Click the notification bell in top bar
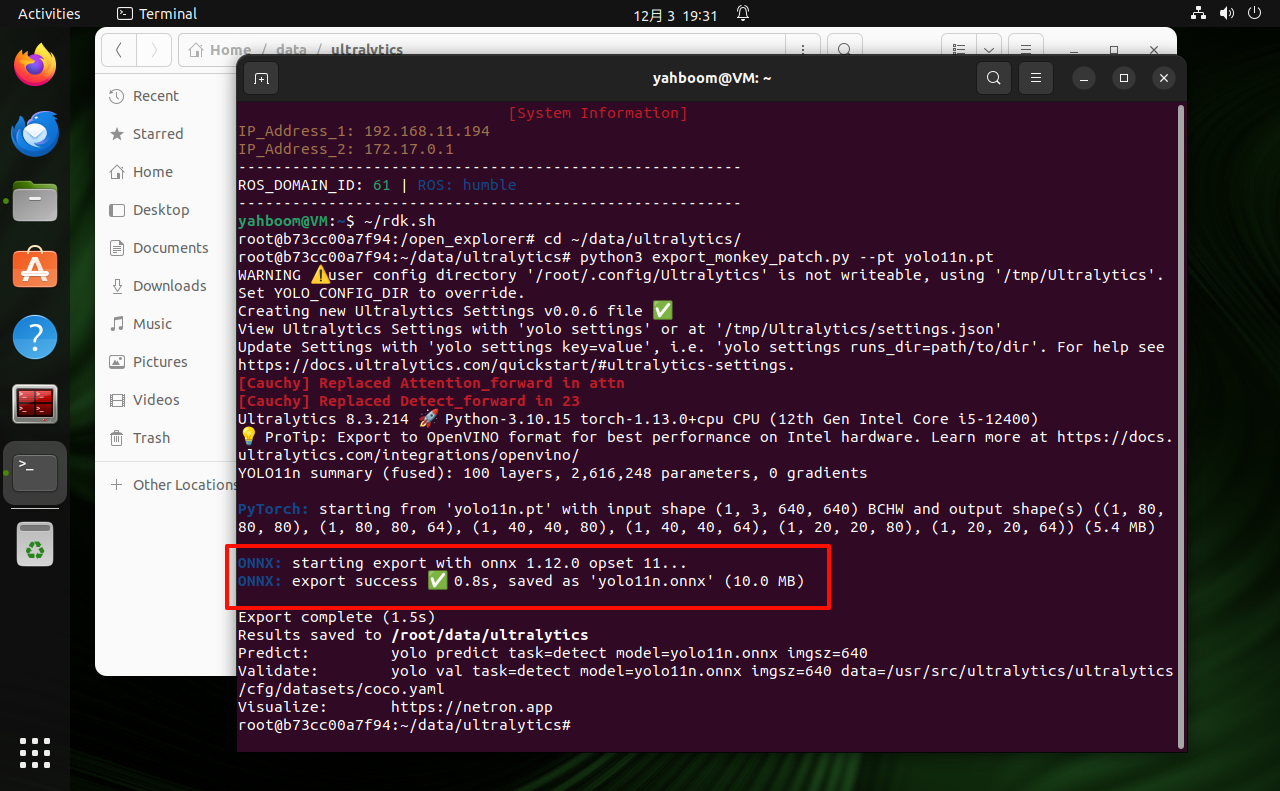The height and width of the screenshot is (791, 1280). tap(743, 14)
